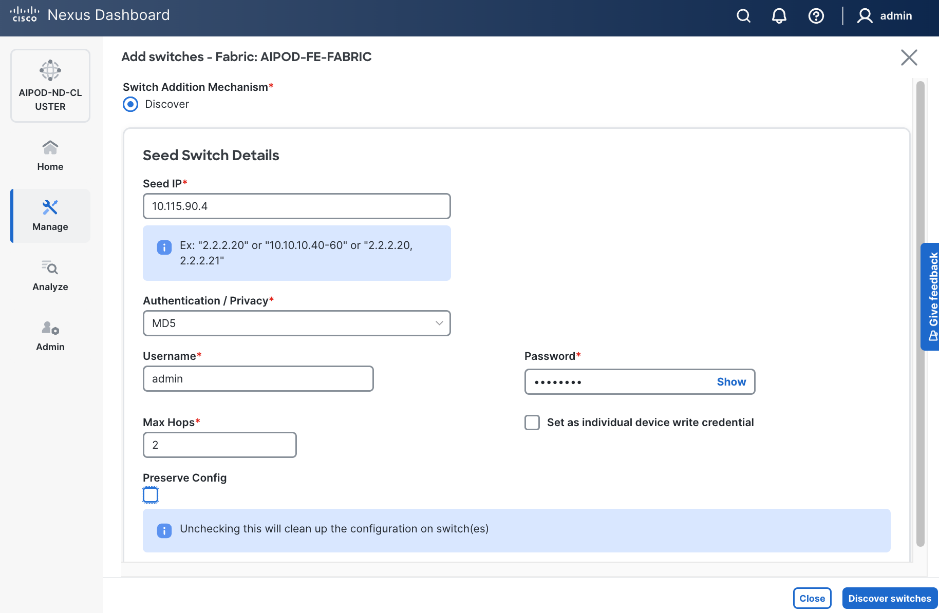Enable Set as individual device write credential
This screenshot has width=939, height=613.
coord(532,422)
